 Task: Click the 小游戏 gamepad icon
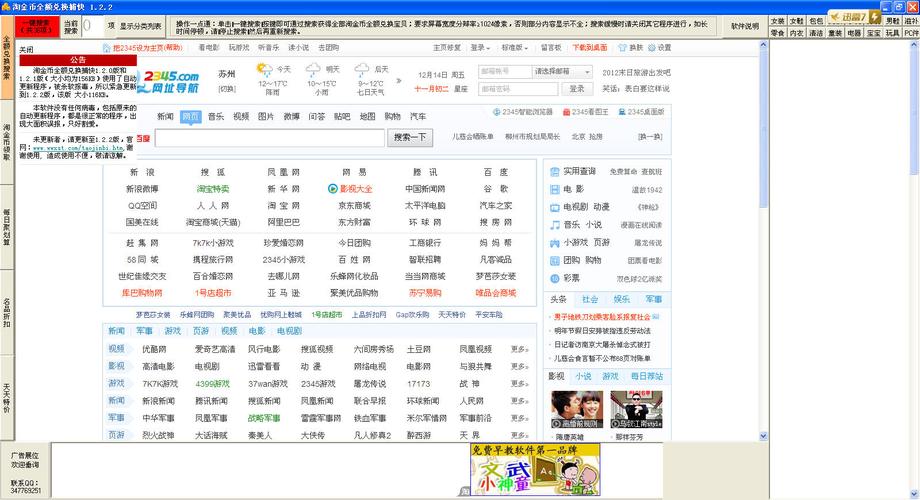[554, 242]
